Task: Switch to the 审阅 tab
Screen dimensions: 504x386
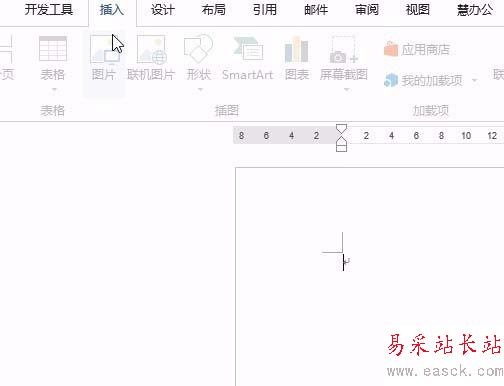Action: [x=367, y=10]
